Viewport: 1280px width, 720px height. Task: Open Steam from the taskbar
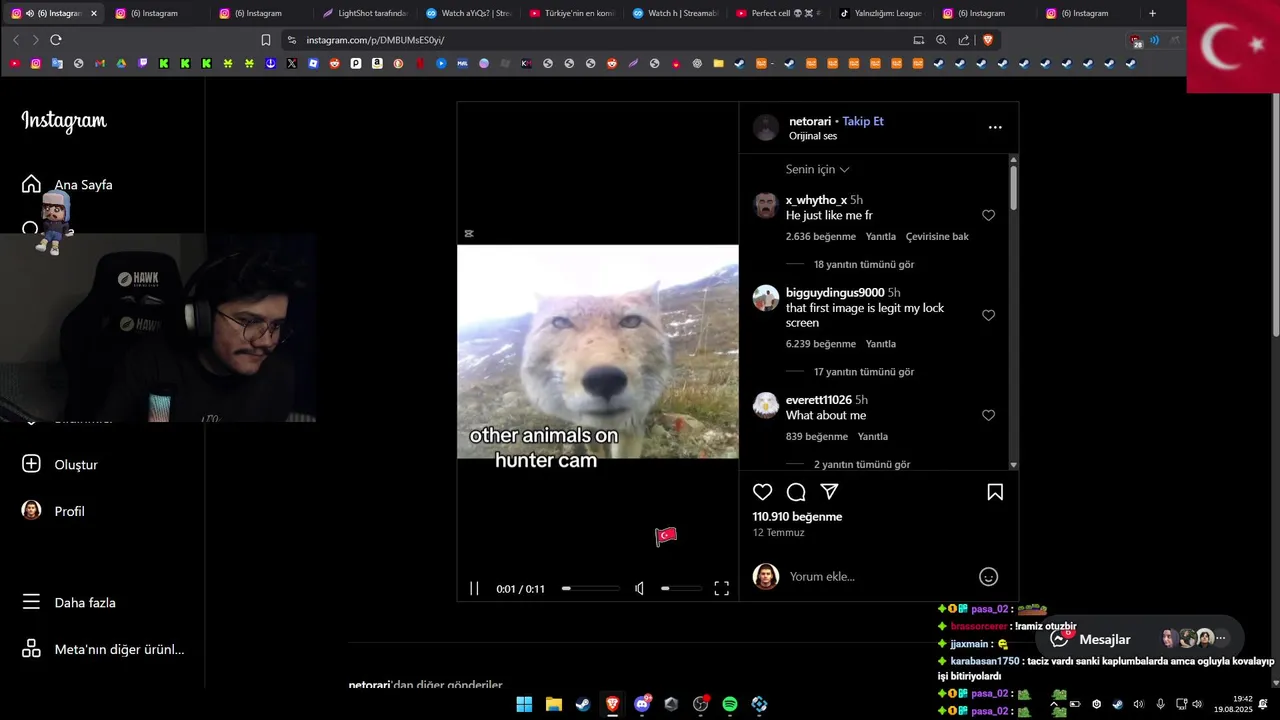click(x=582, y=704)
